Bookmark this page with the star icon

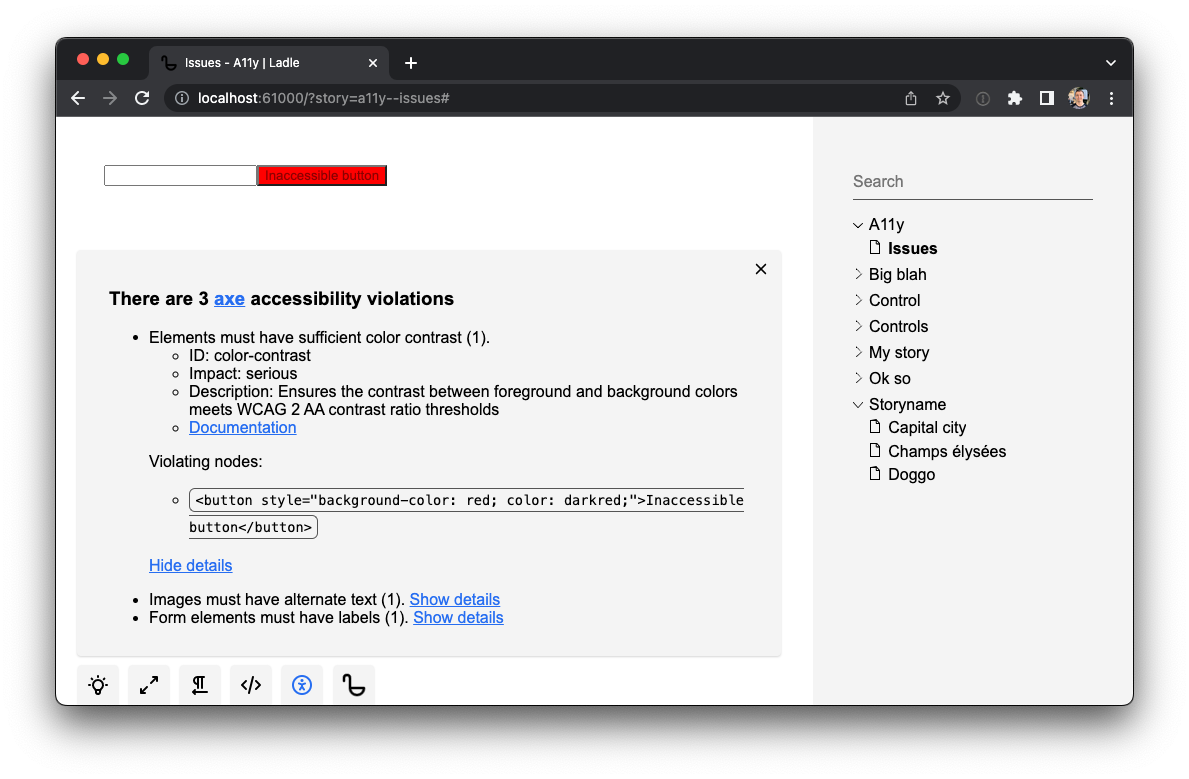pyautogui.click(x=942, y=98)
